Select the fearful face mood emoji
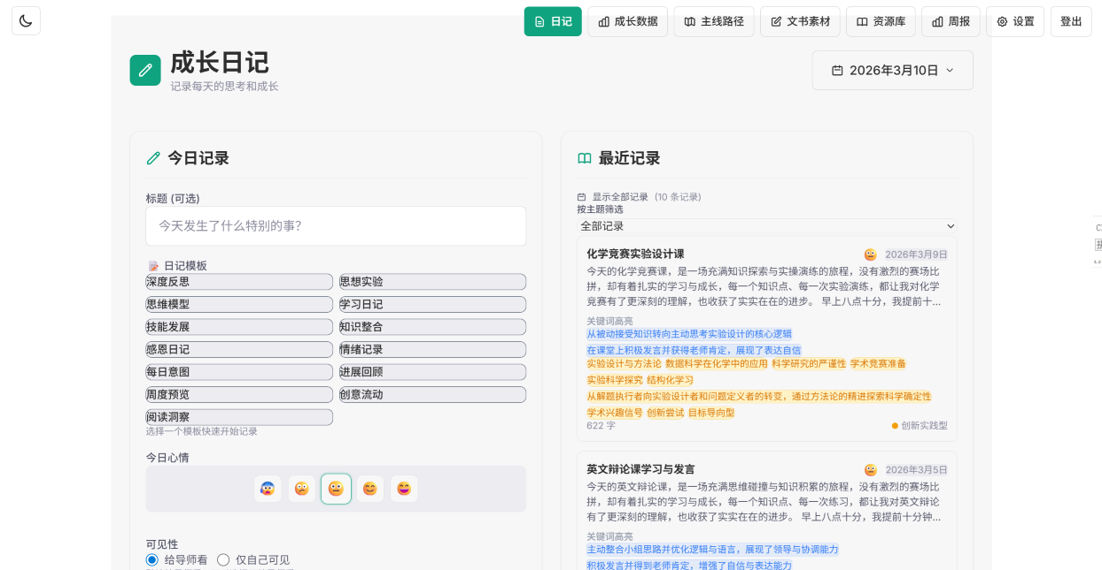The width and height of the screenshot is (1102, 570). 267,488
